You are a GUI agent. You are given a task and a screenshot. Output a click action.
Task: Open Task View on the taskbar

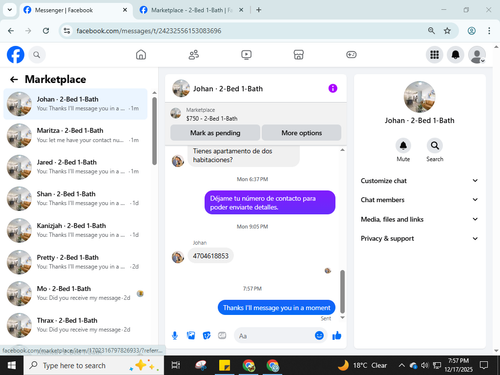pos(176,365)
